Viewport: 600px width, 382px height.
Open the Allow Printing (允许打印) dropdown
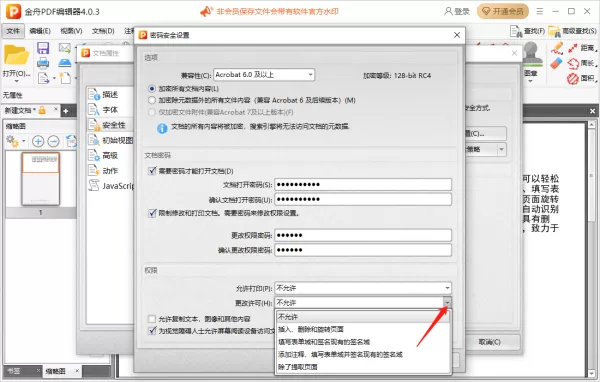[x=363, y=288]
